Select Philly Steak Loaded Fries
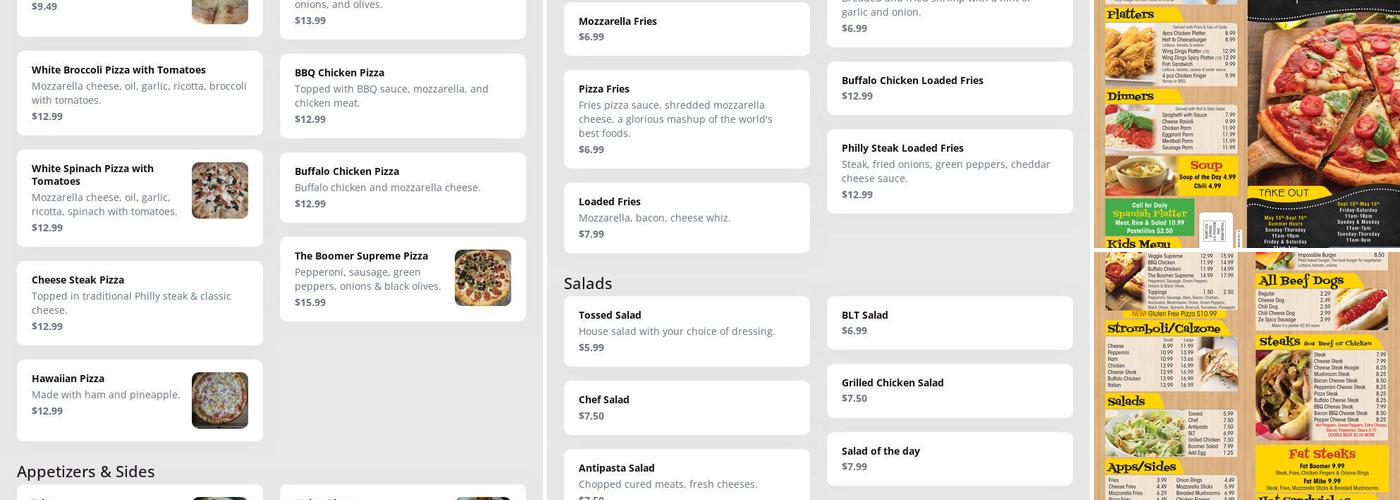Screen dimensions: 1400x500 (x=949, y=171)
